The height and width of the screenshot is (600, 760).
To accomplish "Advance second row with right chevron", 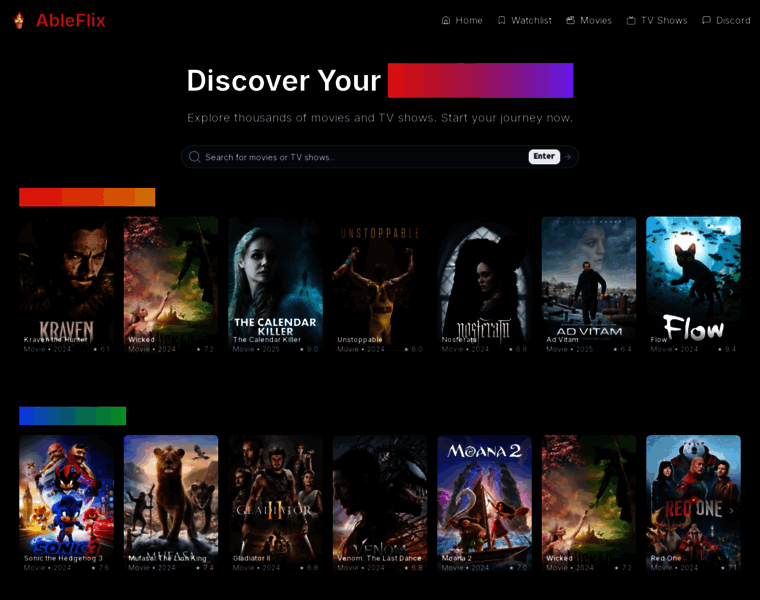I will coord(731,511).
